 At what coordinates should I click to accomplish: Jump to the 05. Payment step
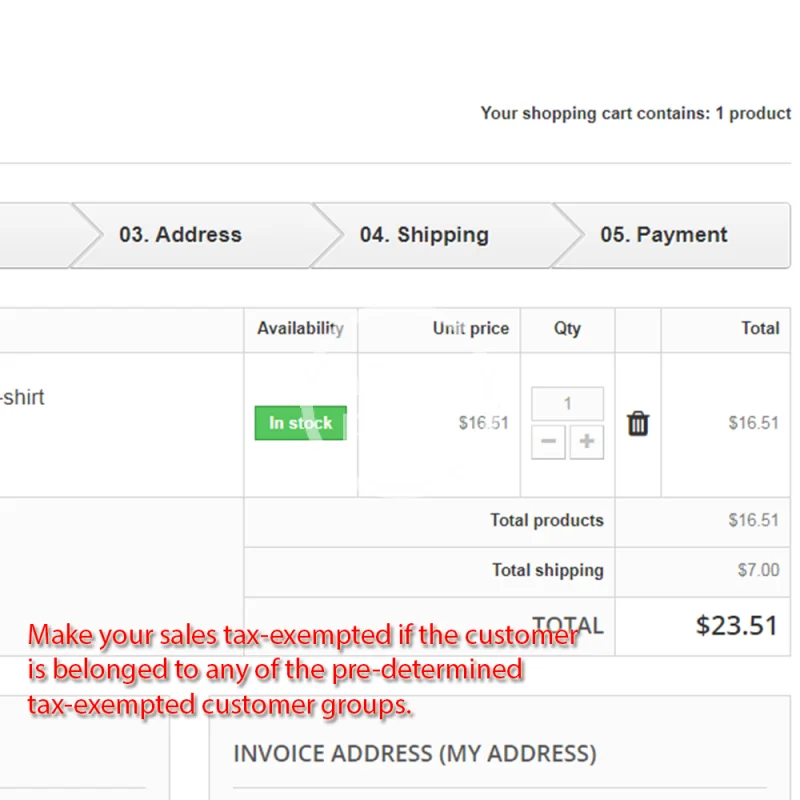[664, 235]
